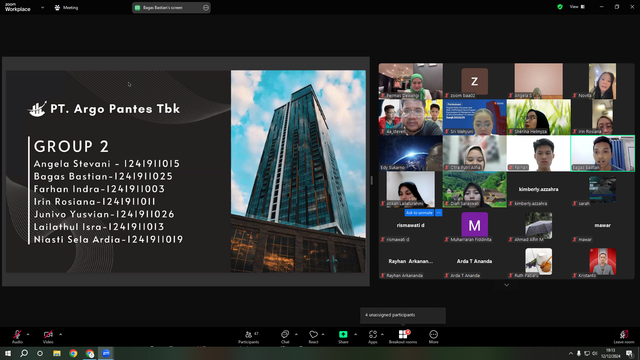Screen dimensions: 640x360
Task: Click the Novita name label
Action: [584, 96]
